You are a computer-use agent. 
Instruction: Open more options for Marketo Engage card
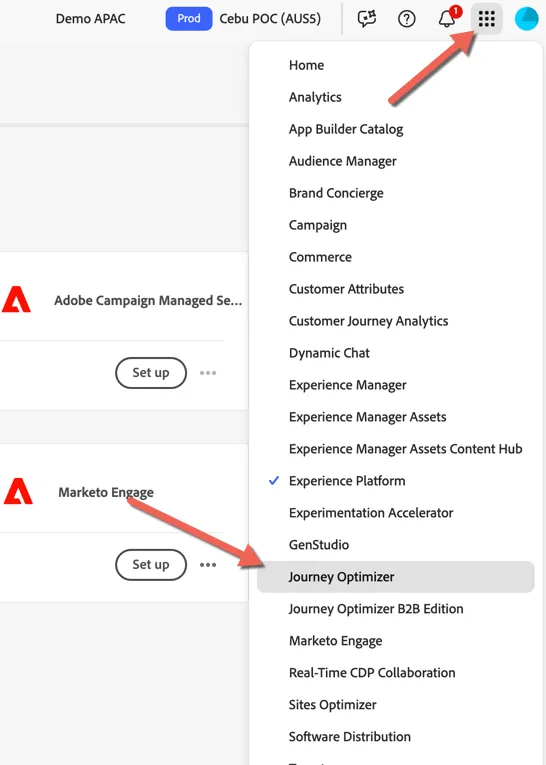coord(208,565)
